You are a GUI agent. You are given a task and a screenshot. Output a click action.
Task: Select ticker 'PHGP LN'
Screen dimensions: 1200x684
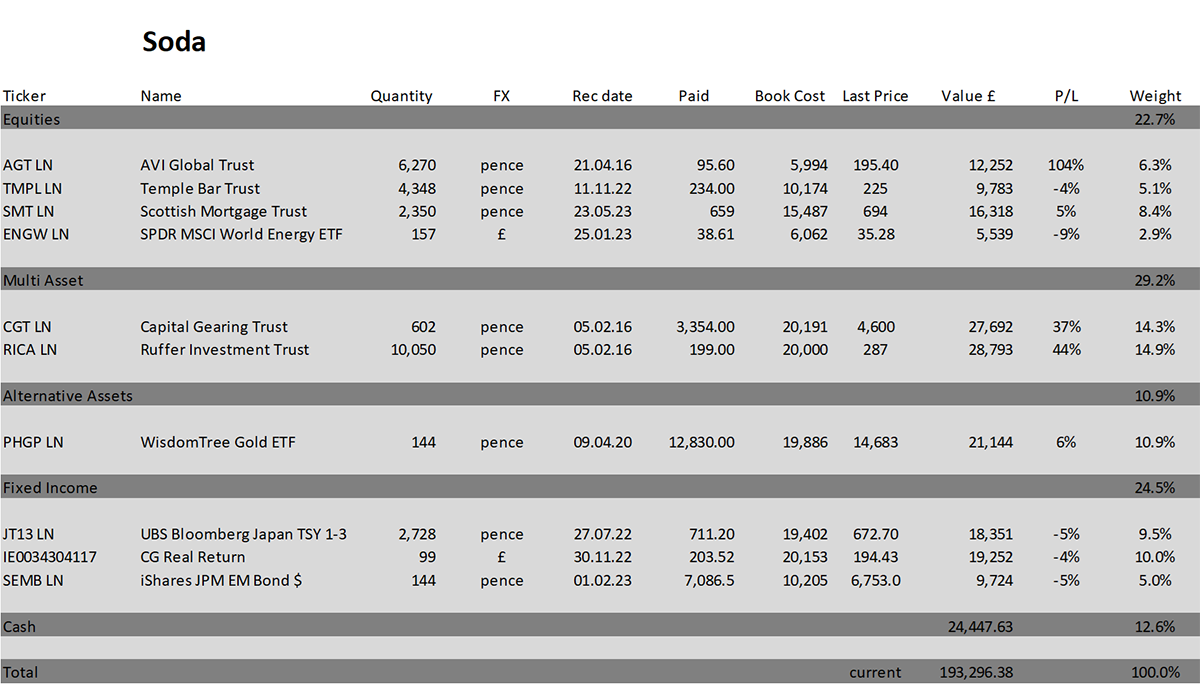(33, 442)
